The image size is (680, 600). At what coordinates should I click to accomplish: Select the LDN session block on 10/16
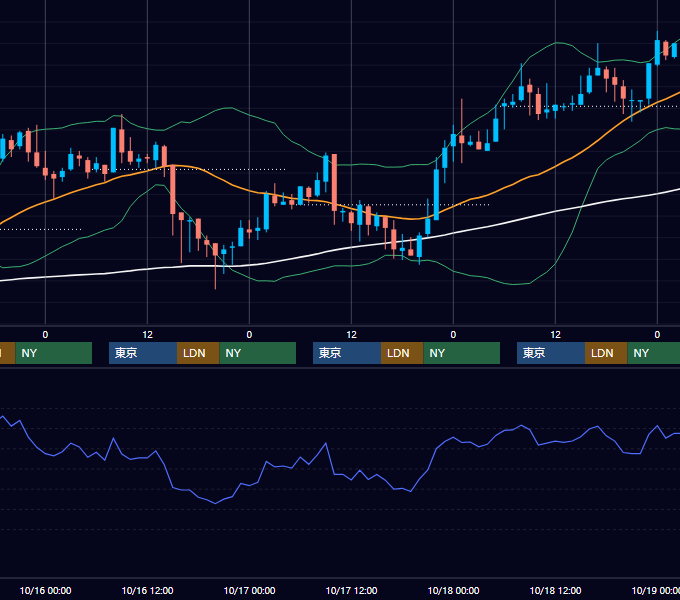coord(198,353)
